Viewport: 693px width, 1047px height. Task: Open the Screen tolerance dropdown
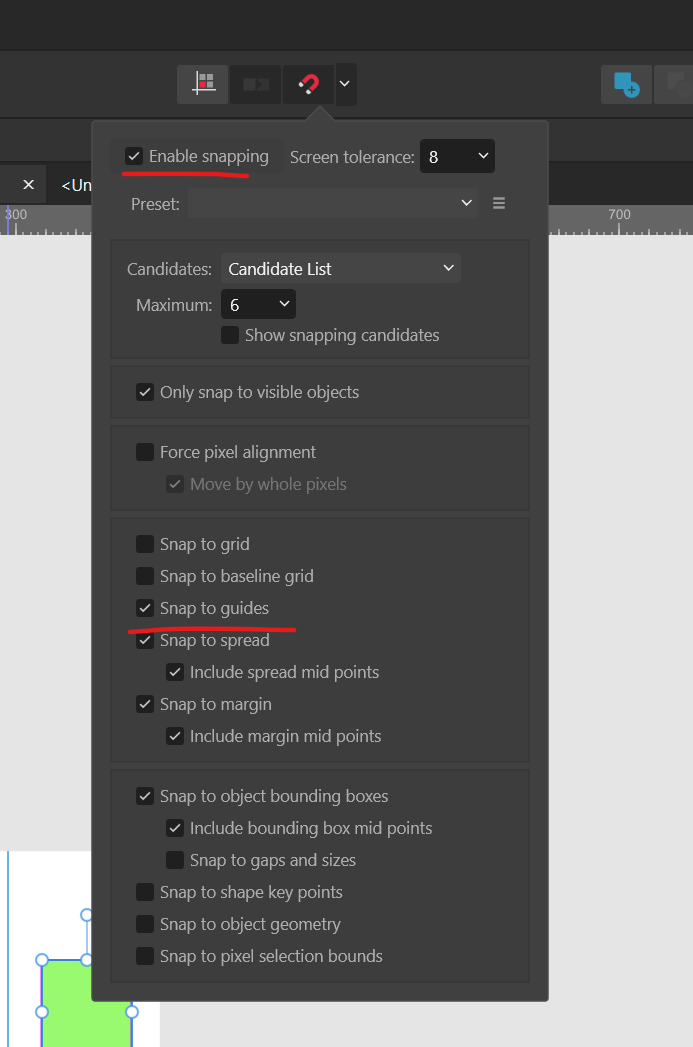456,156
